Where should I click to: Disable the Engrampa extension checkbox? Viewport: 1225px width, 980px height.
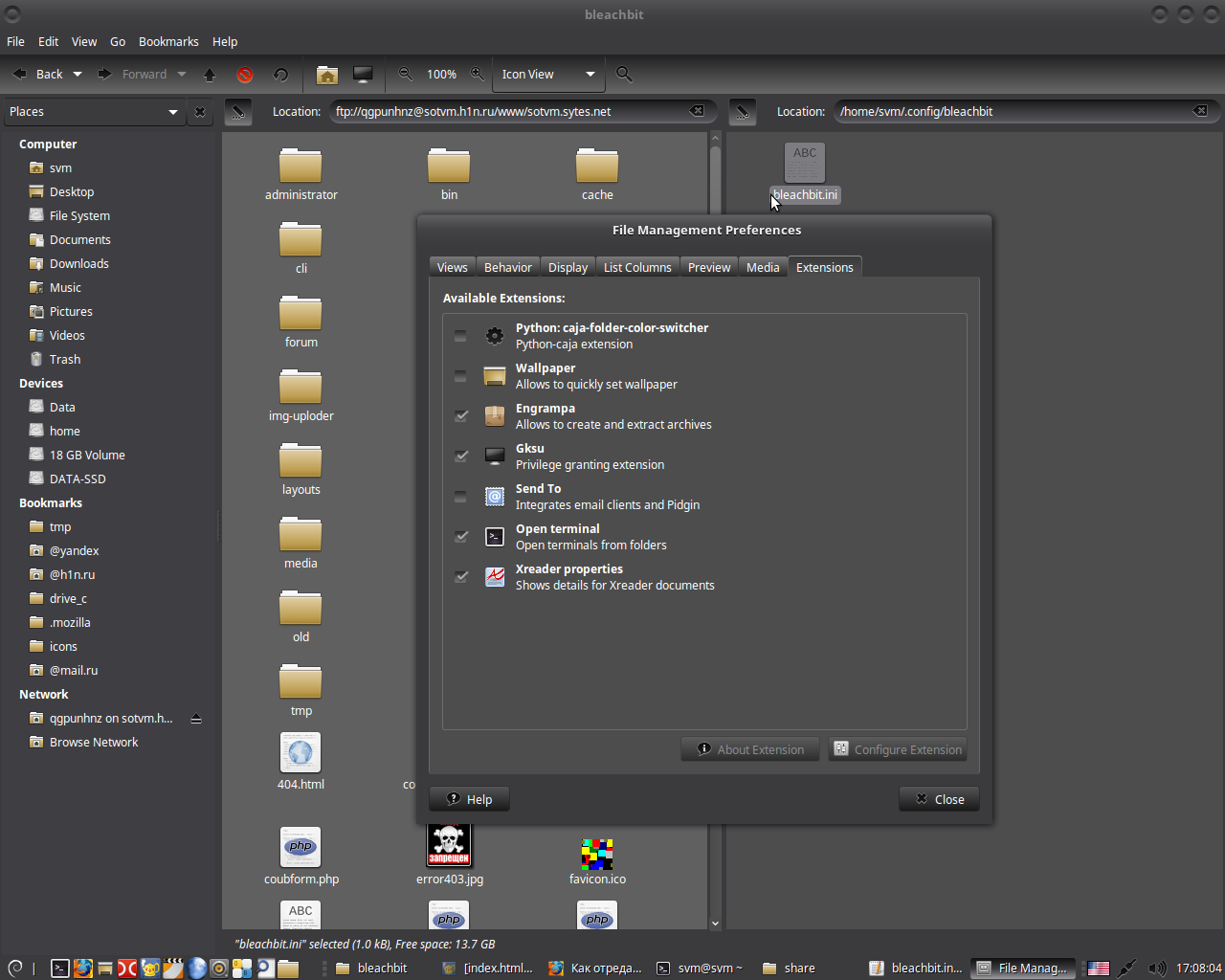click(x=460, y=416)
